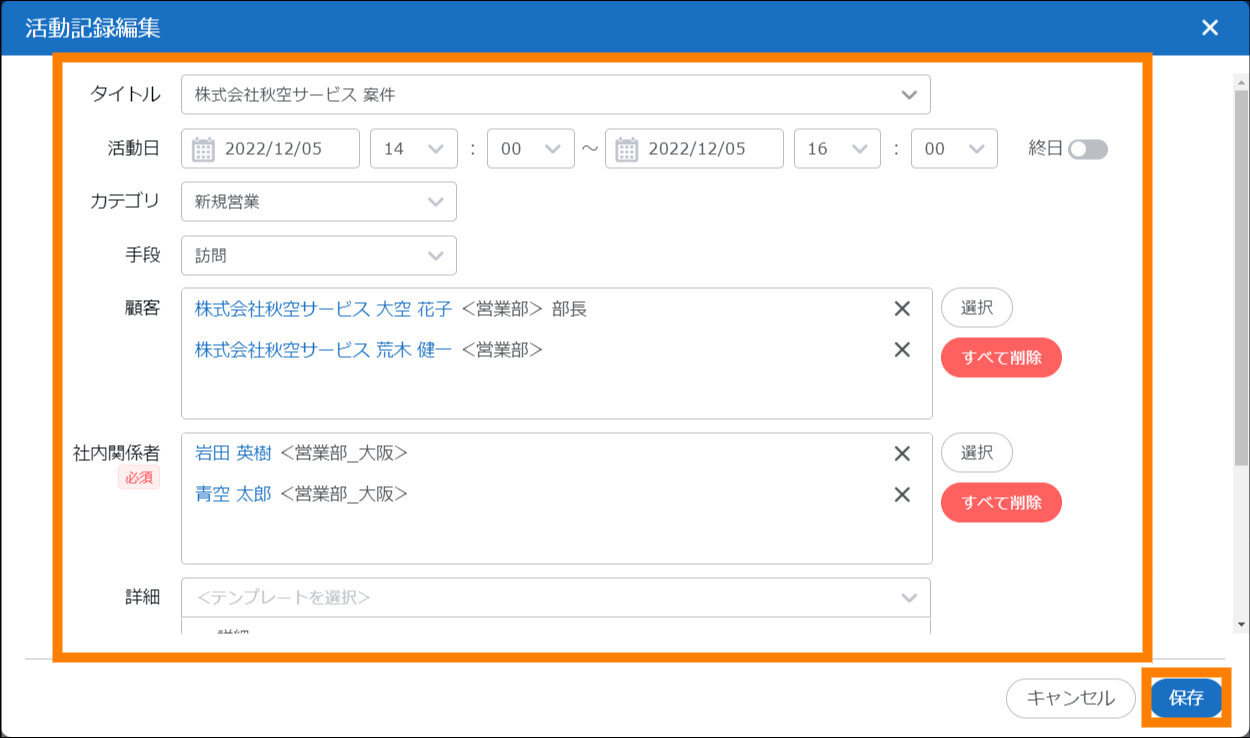Remove 岩田 英樹 from internal stakeholders
The image size is (1250, 738).
click(x=902, y=453)
